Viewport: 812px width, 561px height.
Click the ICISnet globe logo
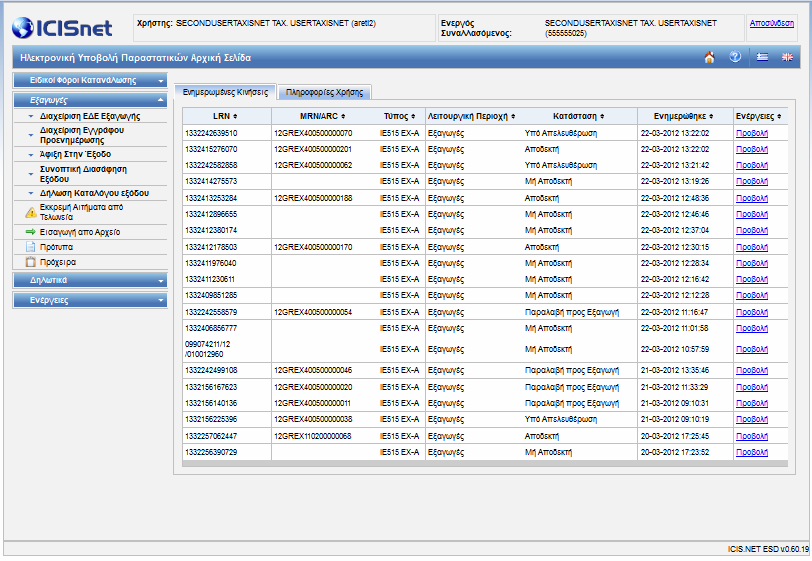point(23,28)
